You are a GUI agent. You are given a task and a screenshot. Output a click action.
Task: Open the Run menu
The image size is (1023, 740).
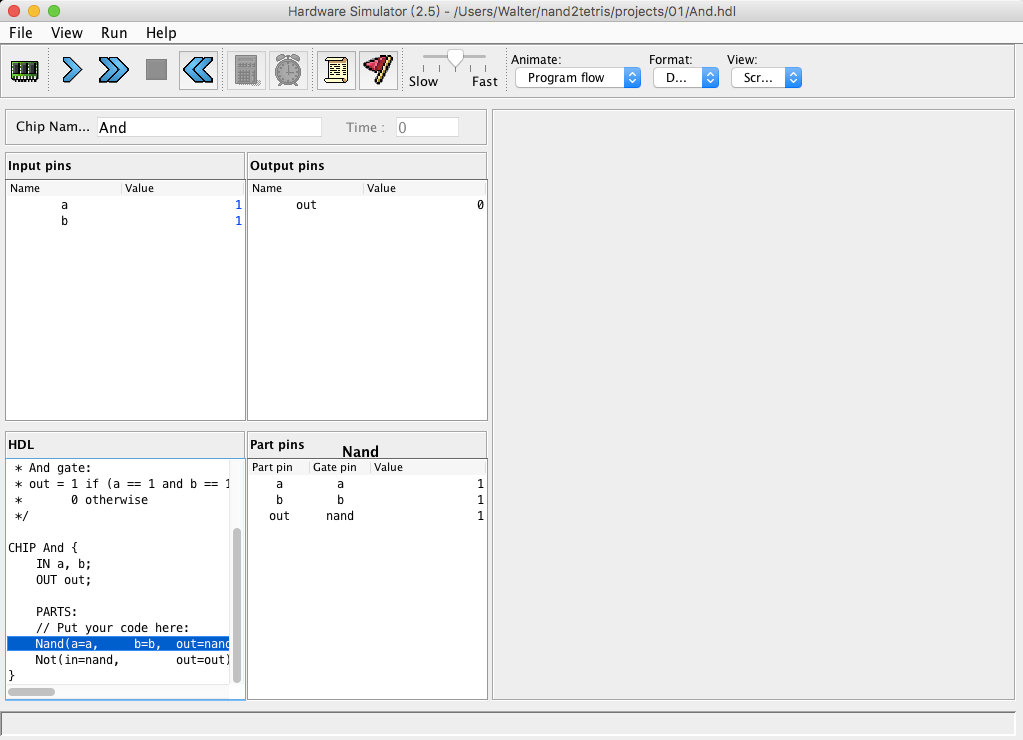pos(114,33)
